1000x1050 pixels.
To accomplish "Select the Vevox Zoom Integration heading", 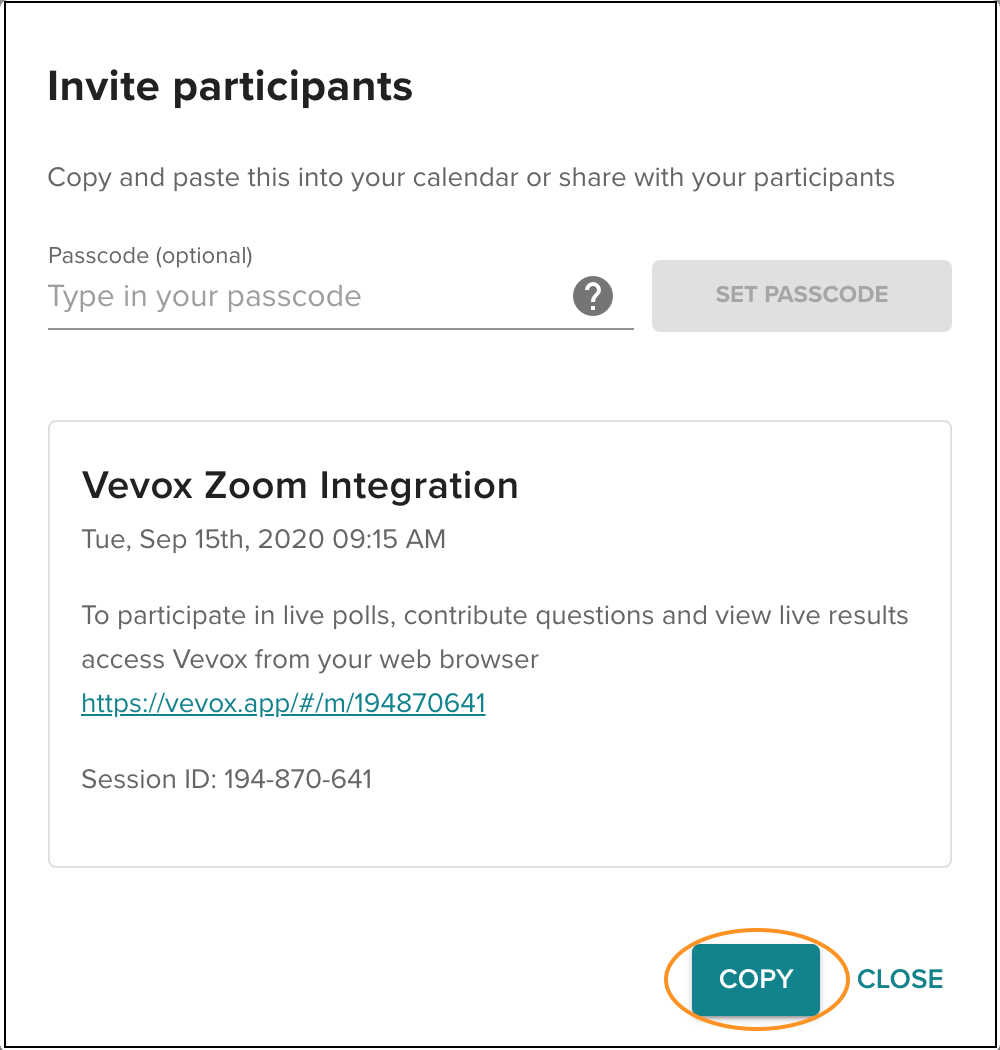I will pyautogui.click(x=299, y=485).
